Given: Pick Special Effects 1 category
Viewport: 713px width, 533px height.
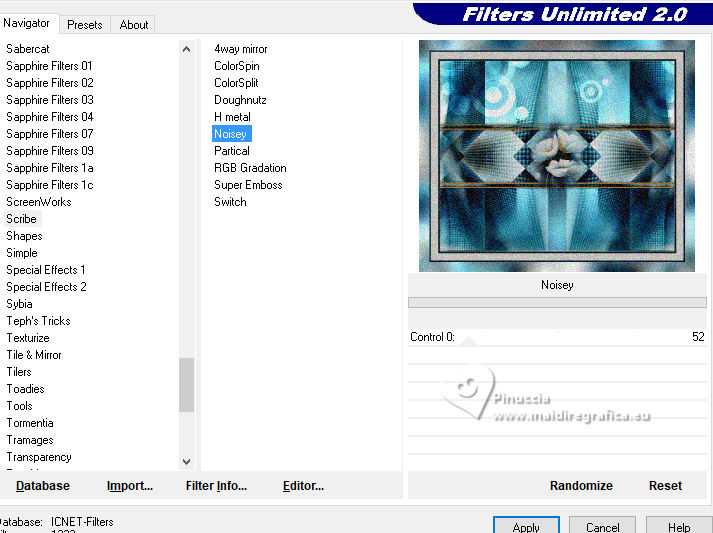Looking at the screenshot, I should pyautogui.click(x=45, y=270).
